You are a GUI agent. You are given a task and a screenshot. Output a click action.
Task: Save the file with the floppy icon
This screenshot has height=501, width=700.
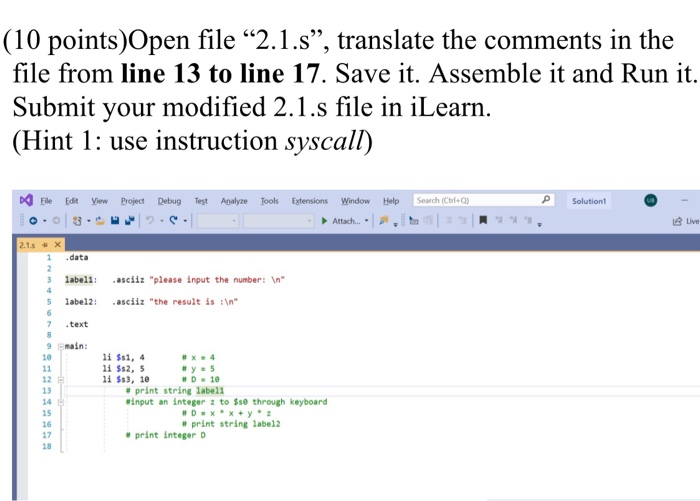tap(115, 221)
